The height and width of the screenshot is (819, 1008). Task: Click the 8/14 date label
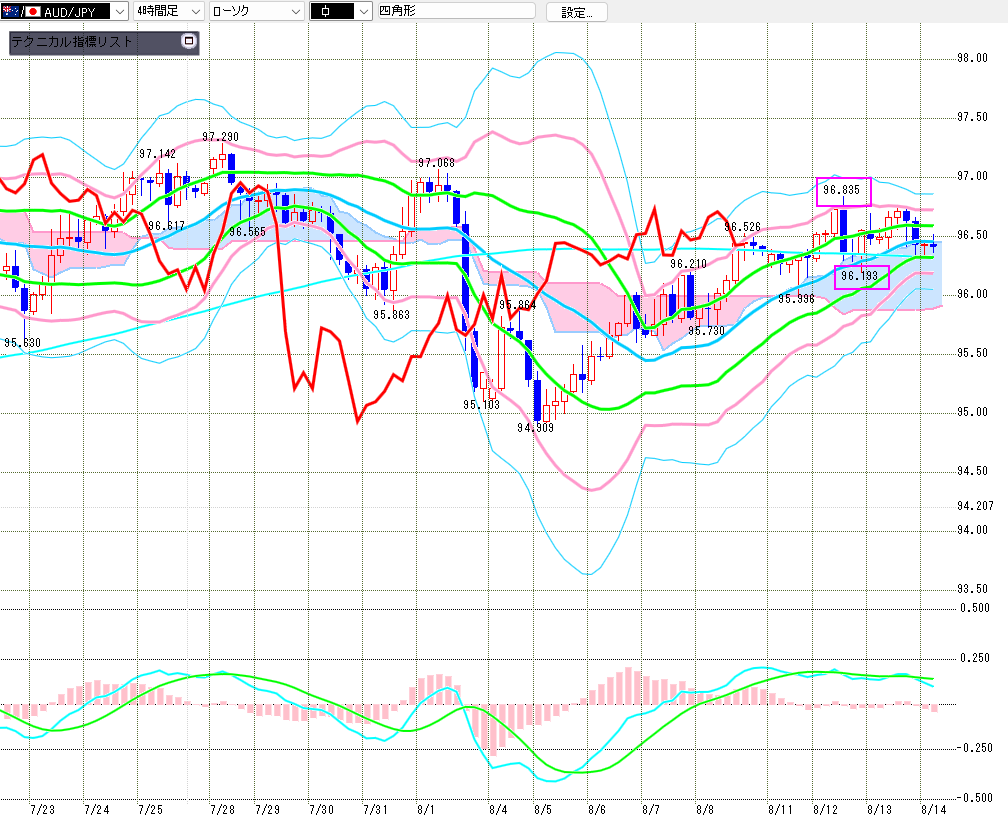933,809
